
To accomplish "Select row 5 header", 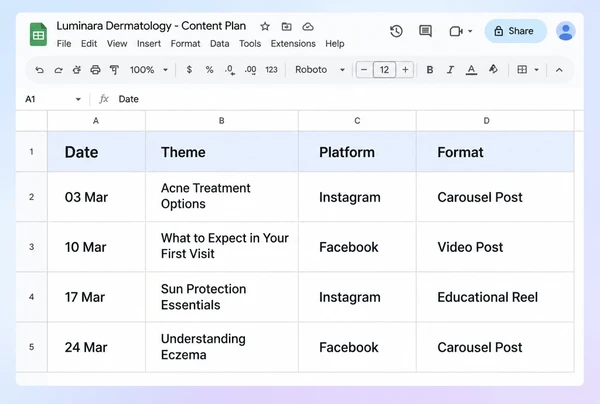I will (x=31, y=347).
